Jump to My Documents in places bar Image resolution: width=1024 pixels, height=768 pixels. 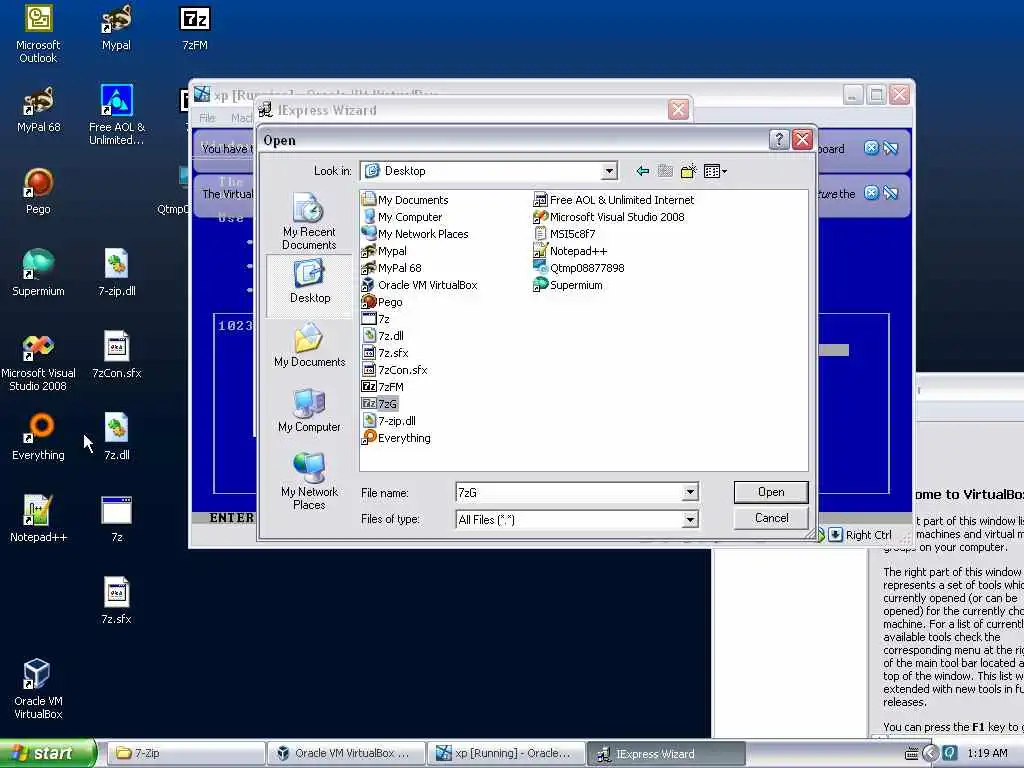(x=309, y=346)
